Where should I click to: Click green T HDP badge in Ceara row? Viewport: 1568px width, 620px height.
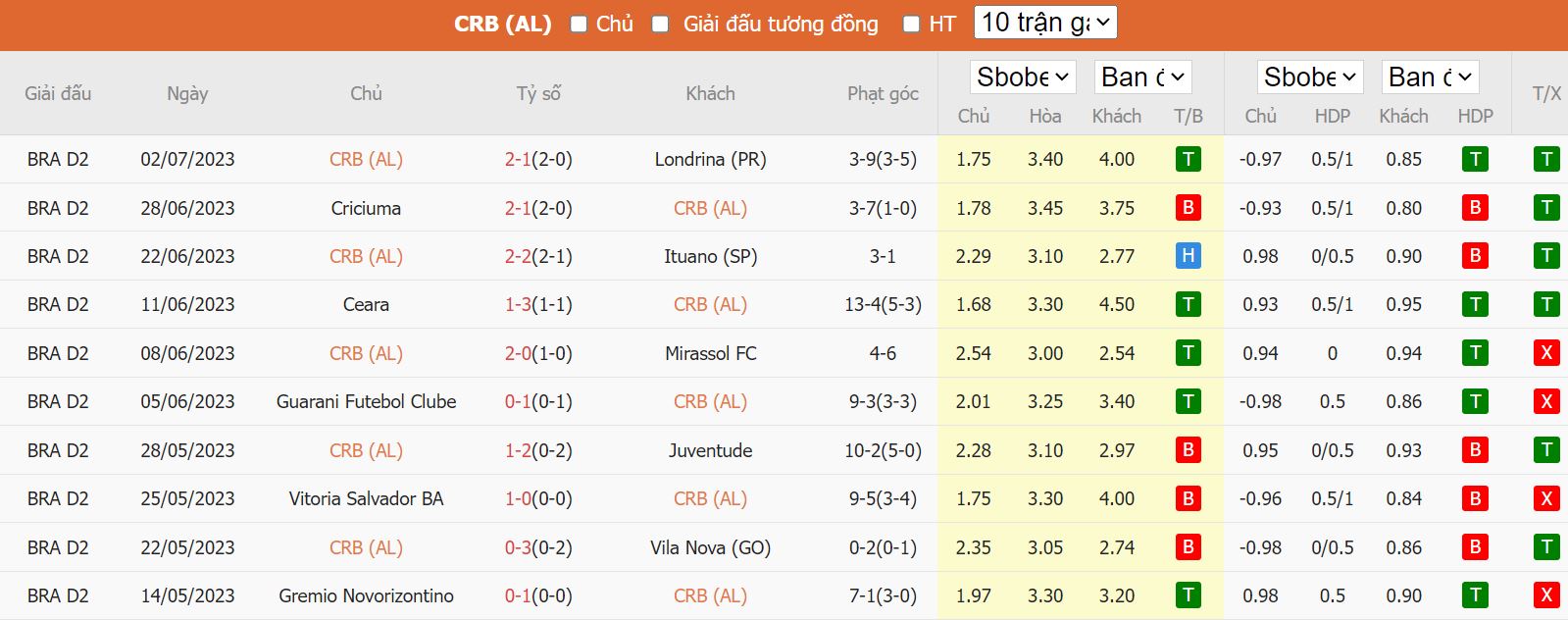pos(1475,305)
